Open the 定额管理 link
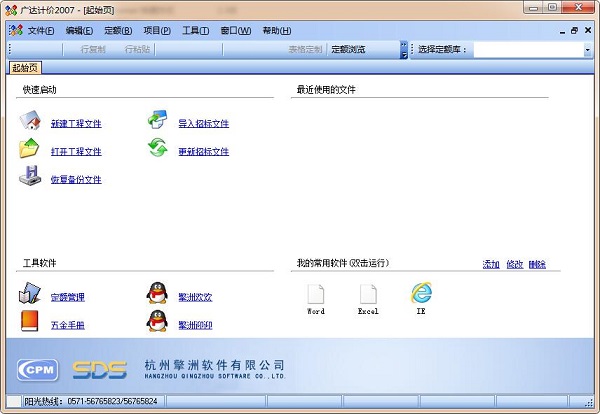Viewport: 600px width, 414px height. pos(68,297)
